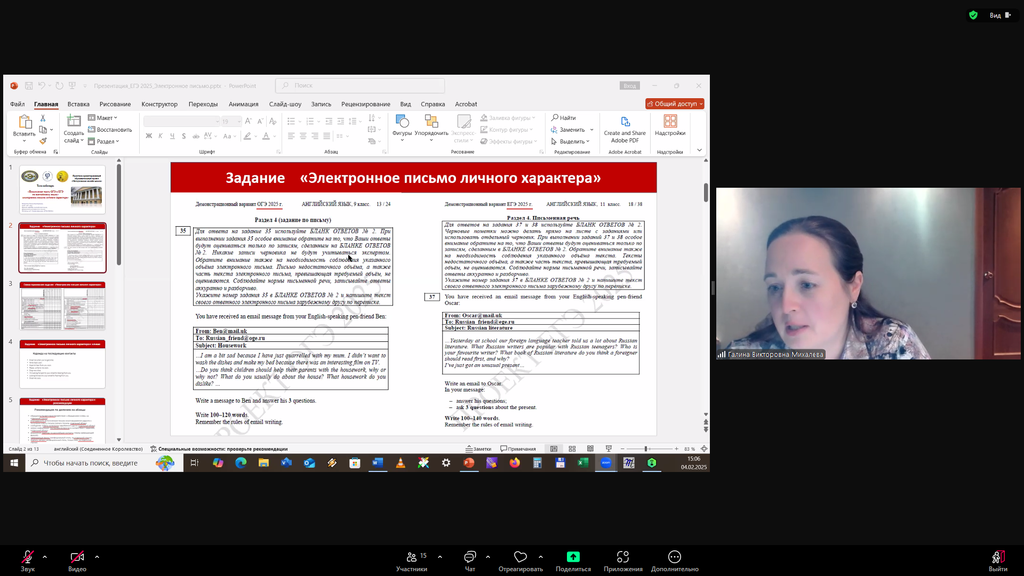
Task: Select slide 3 thumbnail
Action: pyautogui.click(x=62, y=306)
